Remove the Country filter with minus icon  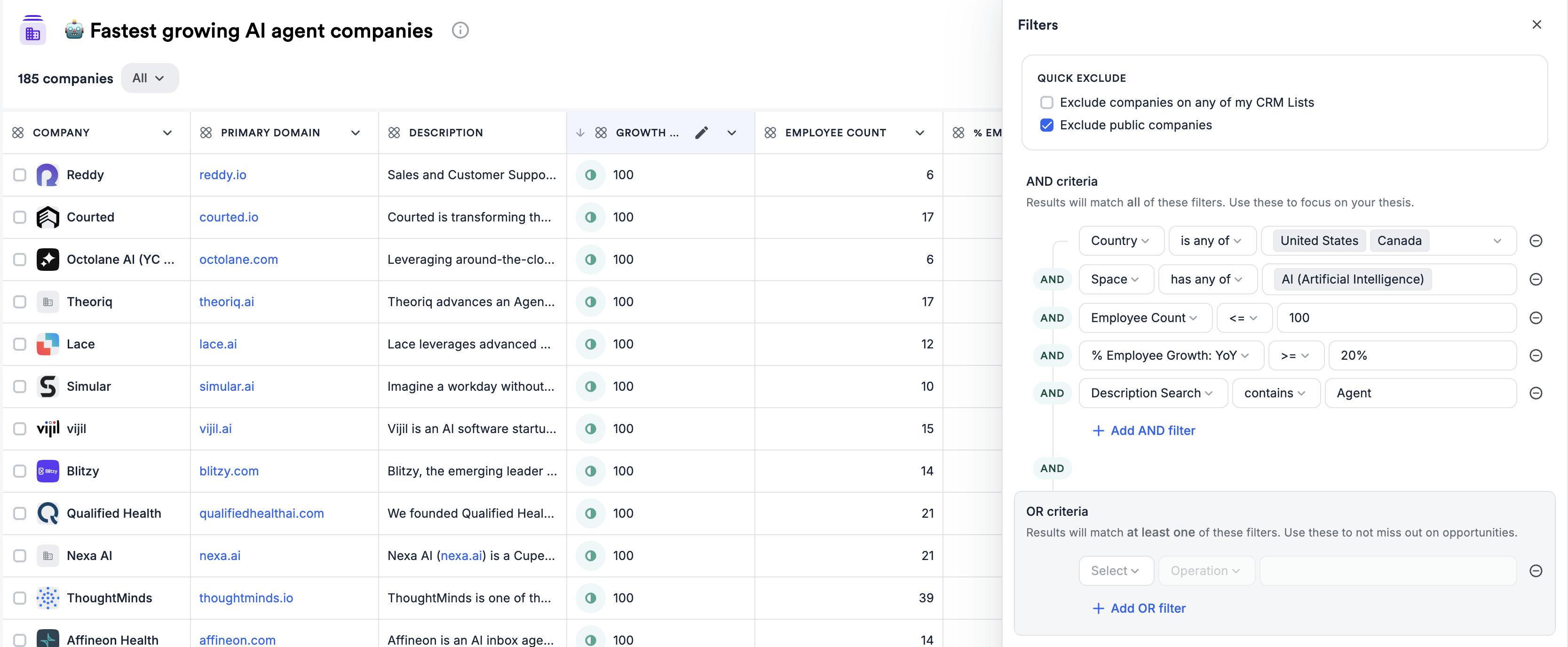[1535, 241]
